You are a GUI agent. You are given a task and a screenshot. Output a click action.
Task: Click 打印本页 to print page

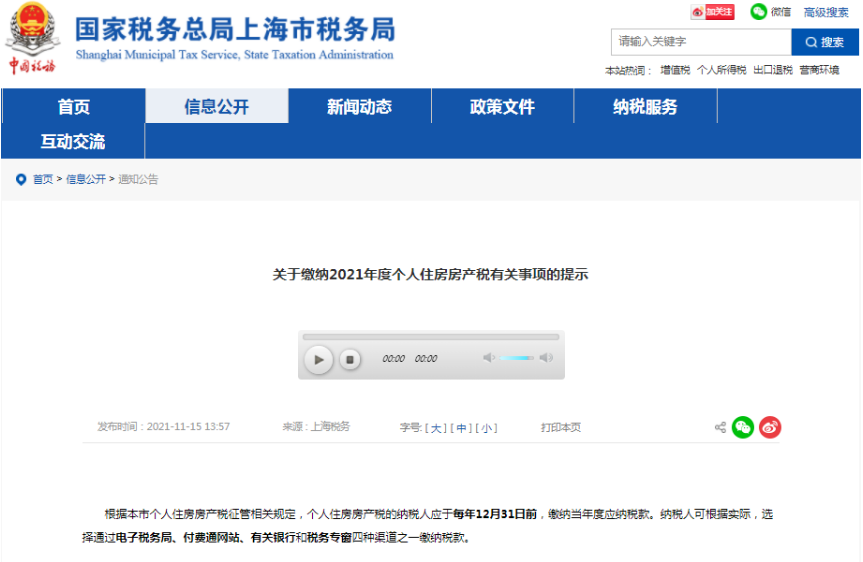point(561,427)
